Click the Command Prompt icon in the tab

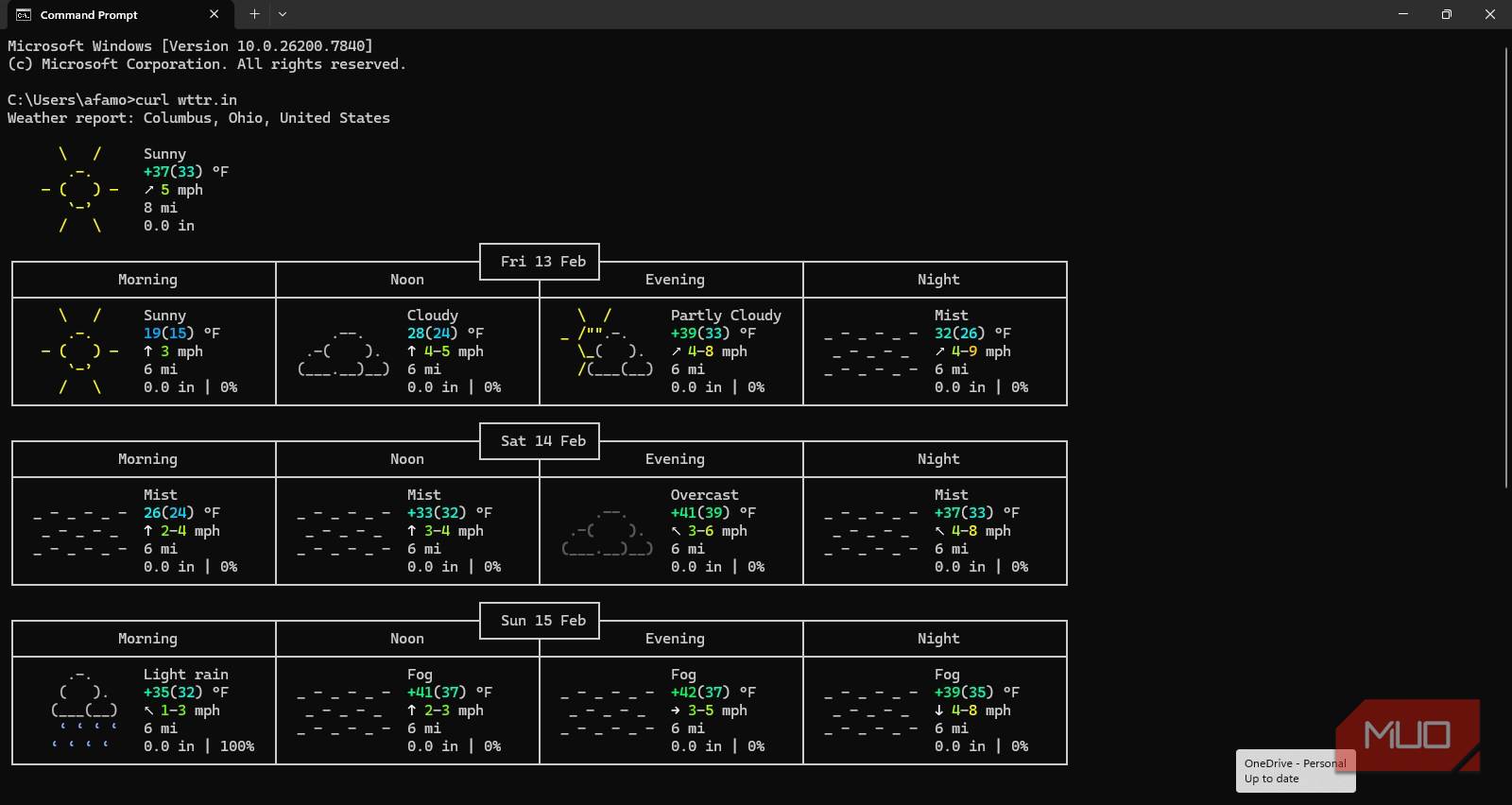23,14
